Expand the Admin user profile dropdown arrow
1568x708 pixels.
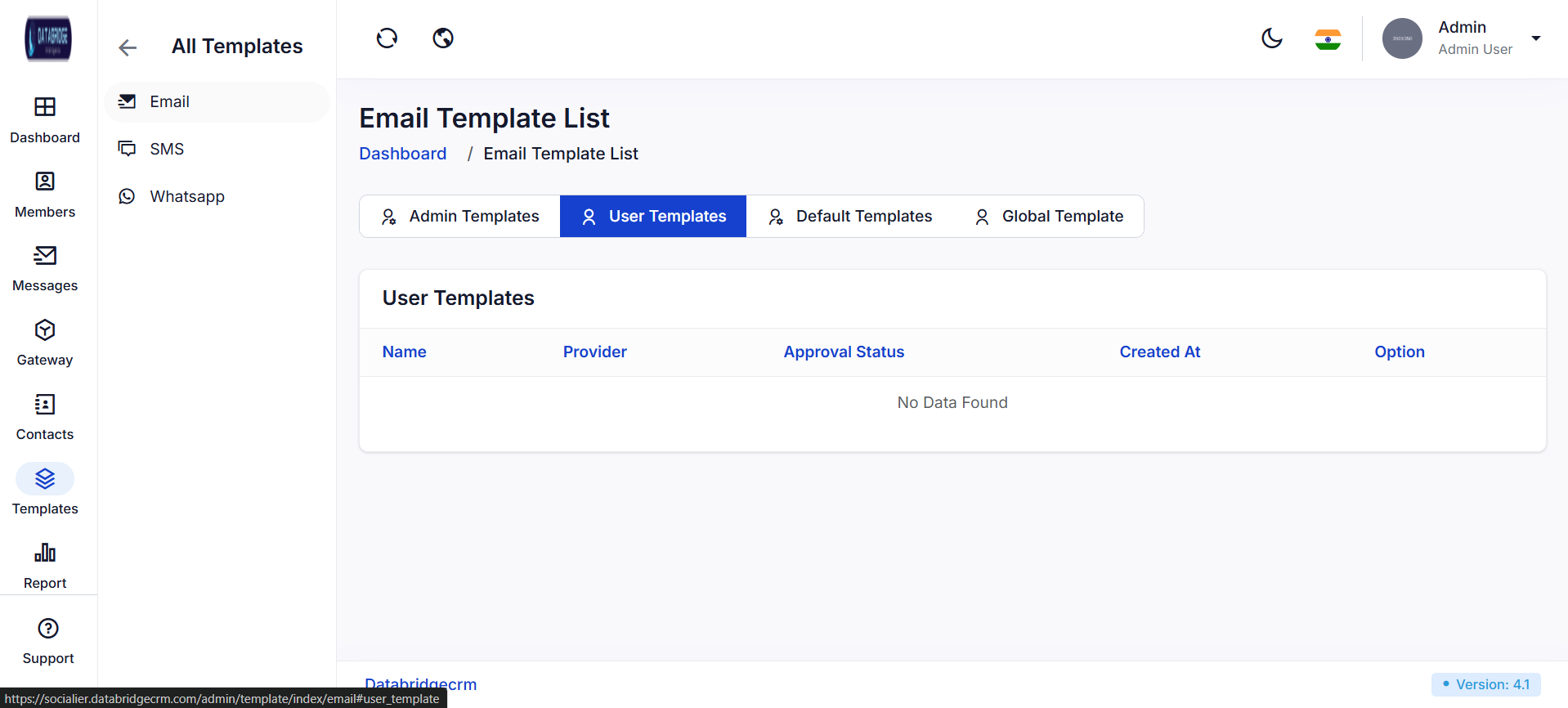[x=1535, y=38]
